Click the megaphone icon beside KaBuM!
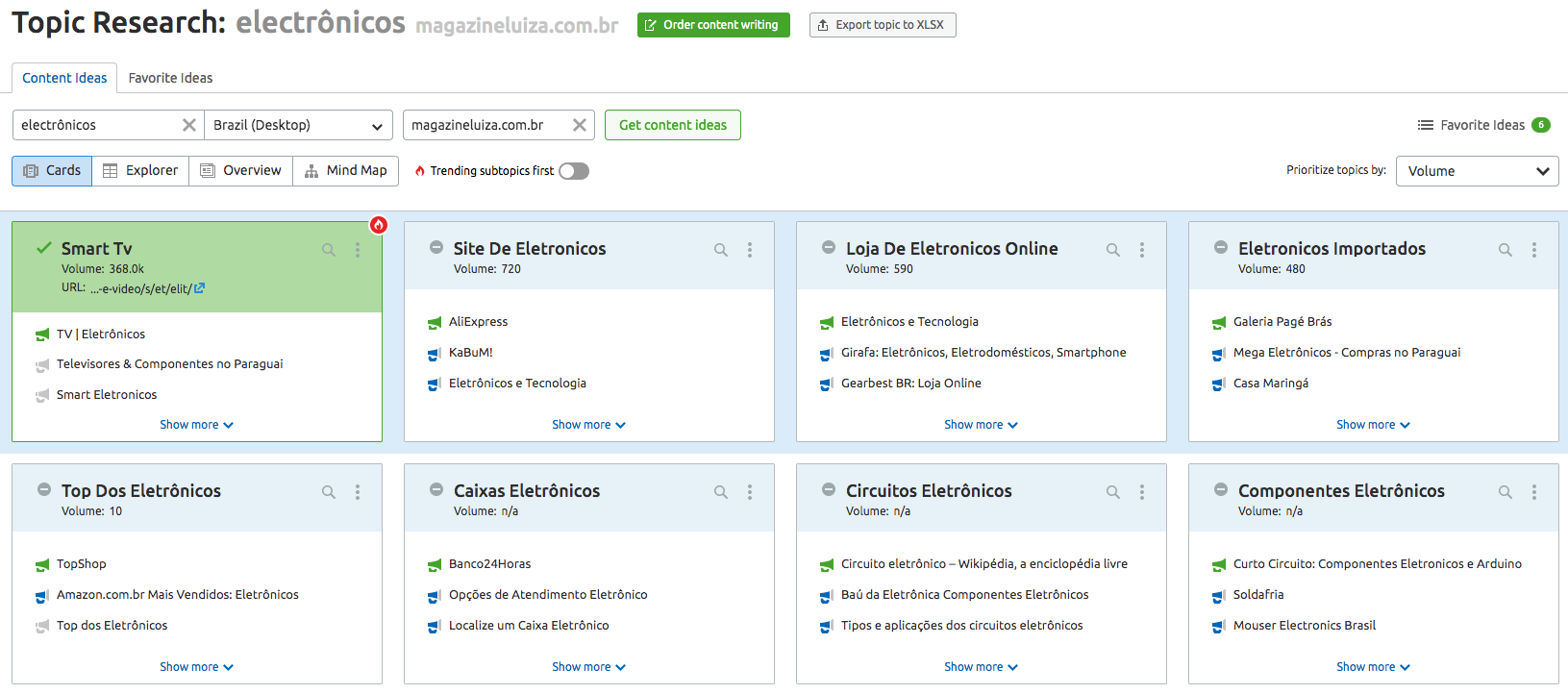1568x694 pixels. [x=435, y=354]
